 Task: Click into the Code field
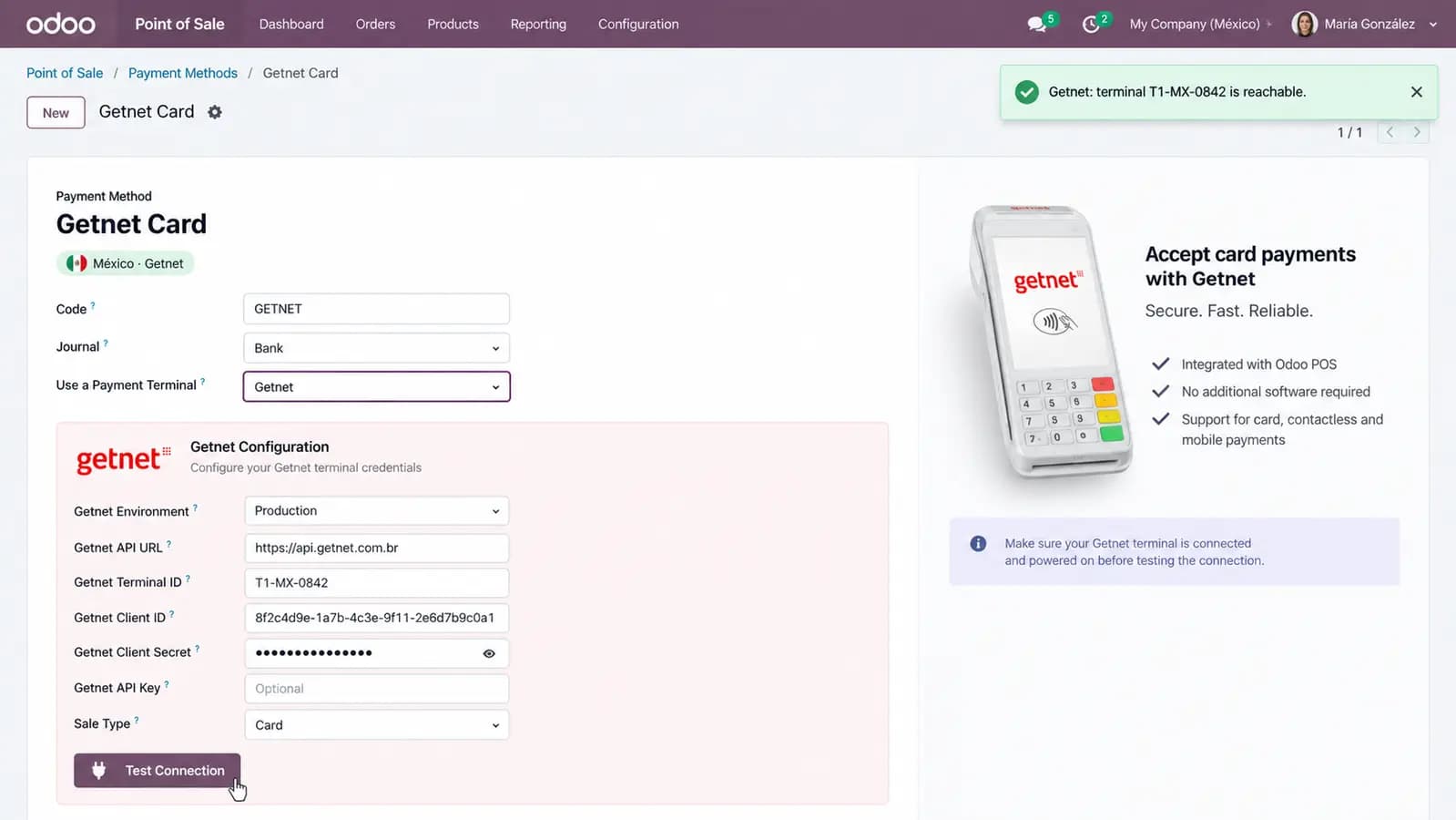(x=376, y=309)
